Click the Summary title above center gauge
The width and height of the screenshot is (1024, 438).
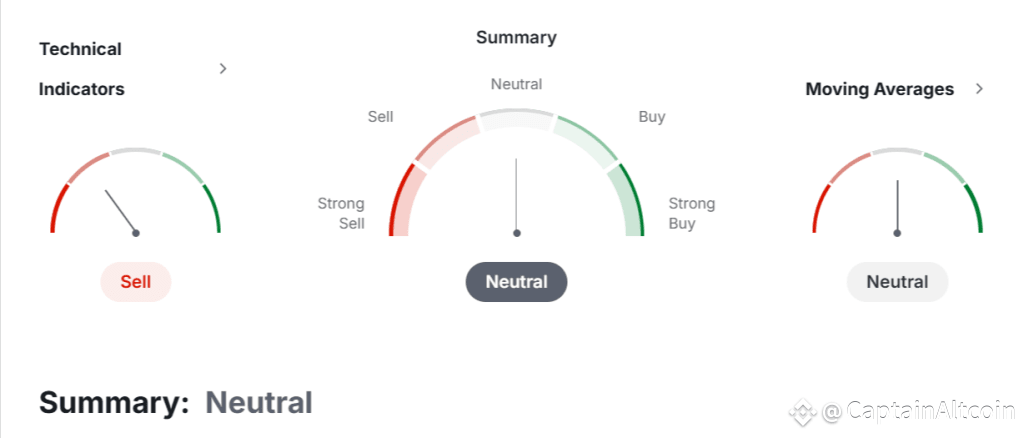click(517, 37)
